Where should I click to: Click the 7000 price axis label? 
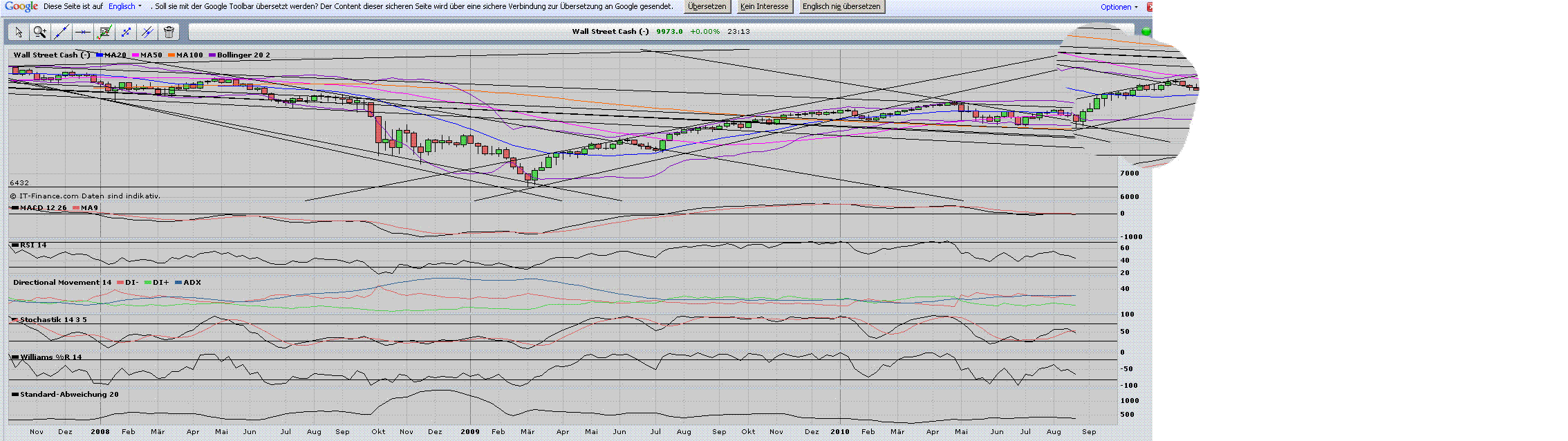(x=1130, y=173)
